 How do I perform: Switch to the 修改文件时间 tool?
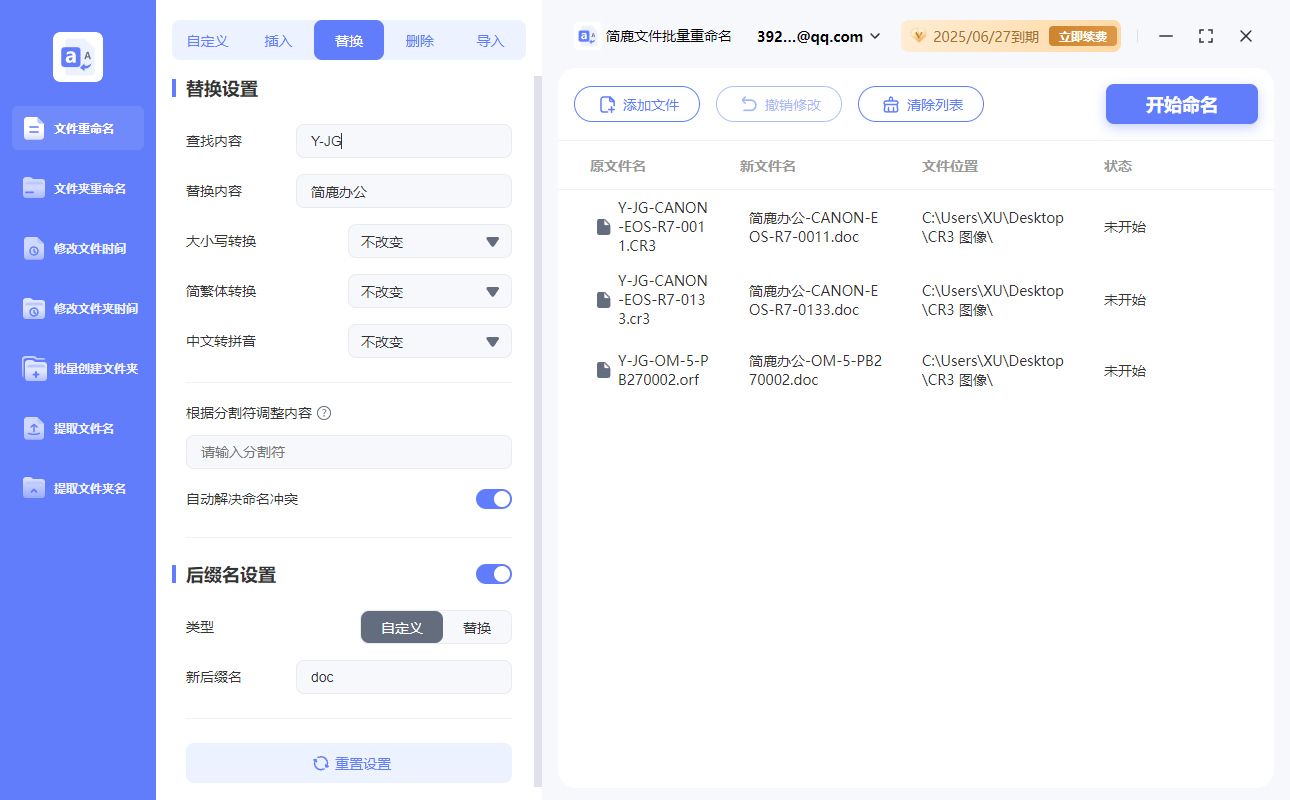pos(77,248)
